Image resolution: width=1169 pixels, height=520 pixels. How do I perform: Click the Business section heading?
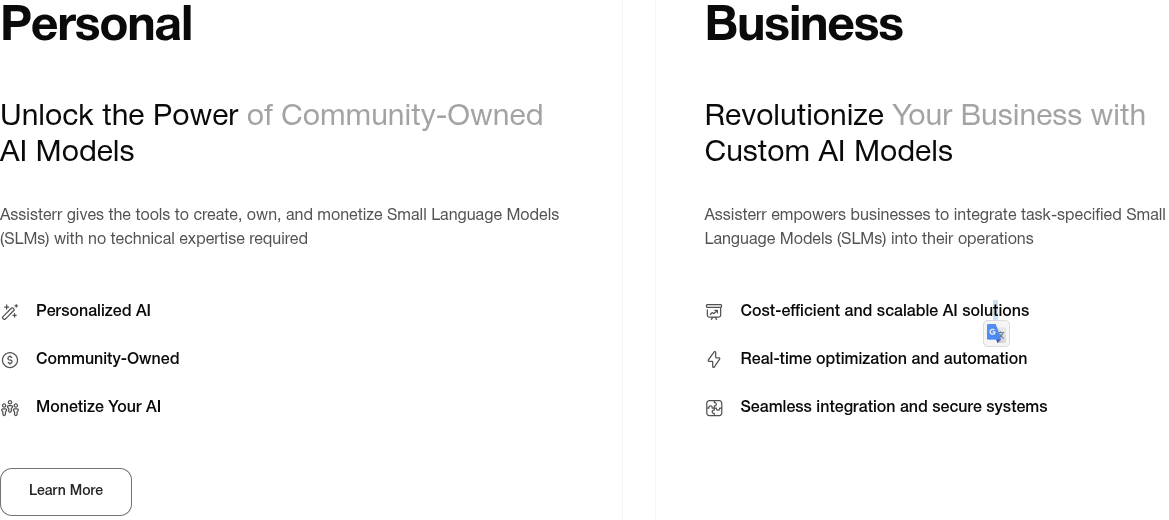(x=803, y=24)
